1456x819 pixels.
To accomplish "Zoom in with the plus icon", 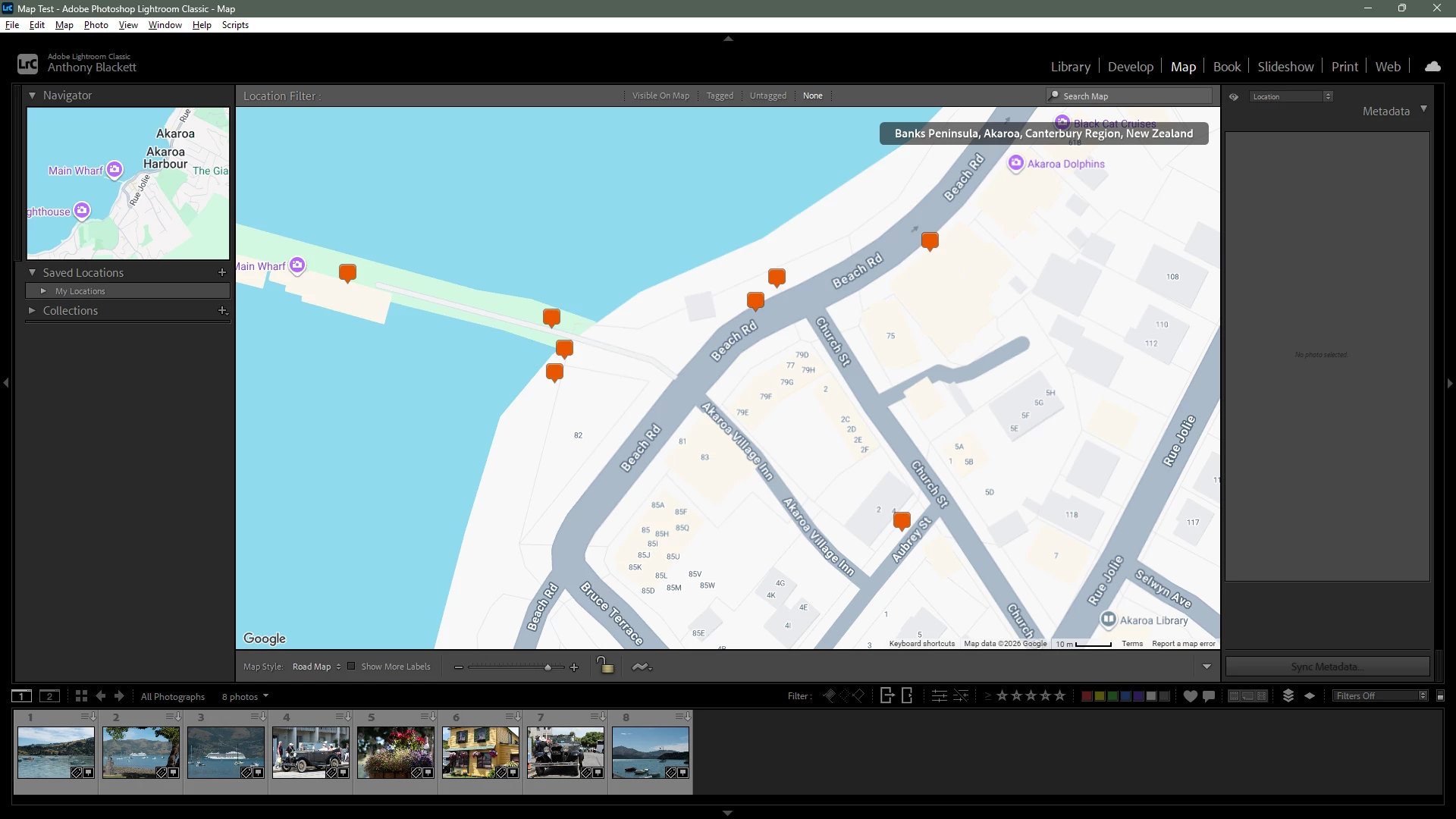I will tap(574, 667).
